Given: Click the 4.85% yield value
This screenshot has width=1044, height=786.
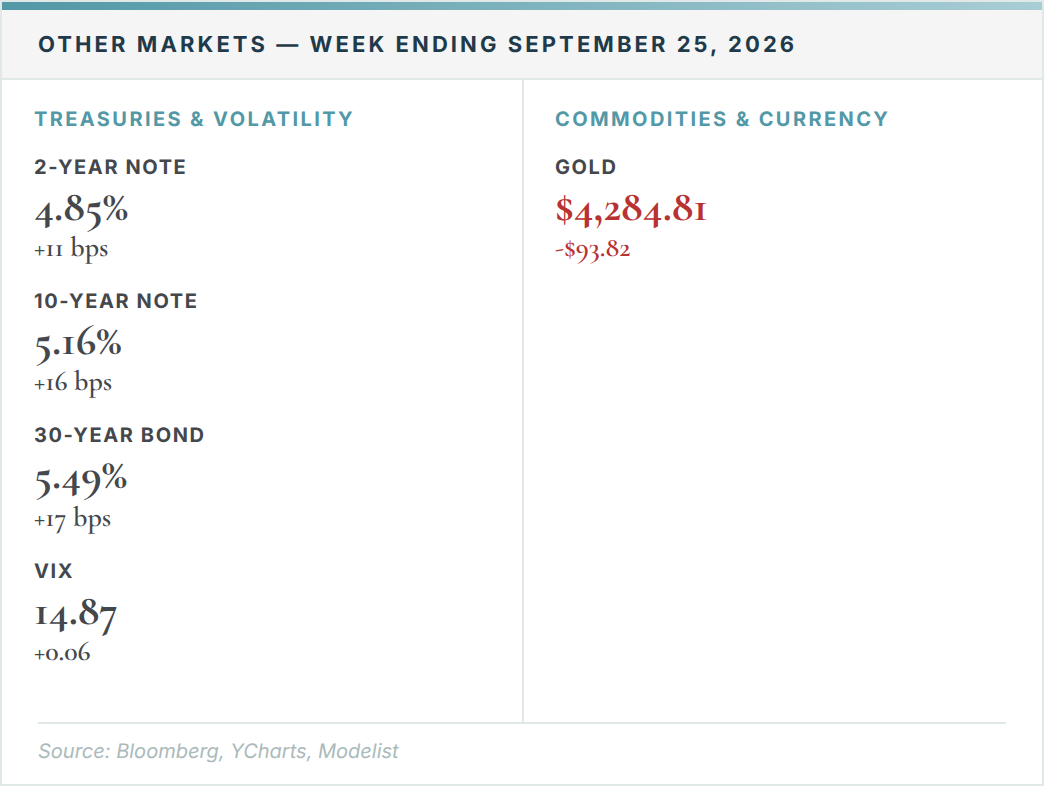Looking at the screenshot, I should (81, 210).
